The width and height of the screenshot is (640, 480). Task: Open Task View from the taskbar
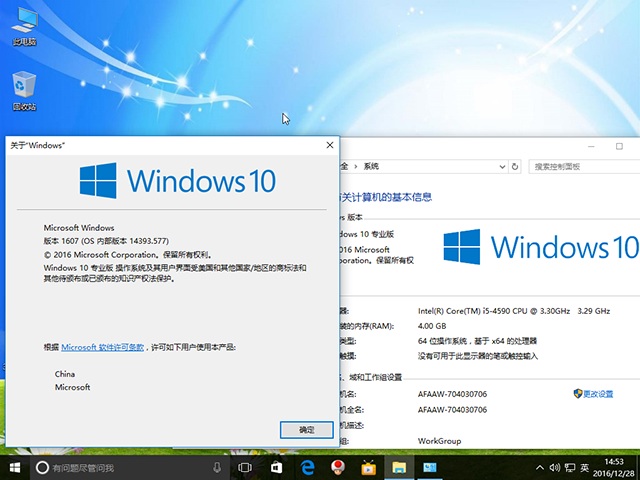tap(246, 467)
